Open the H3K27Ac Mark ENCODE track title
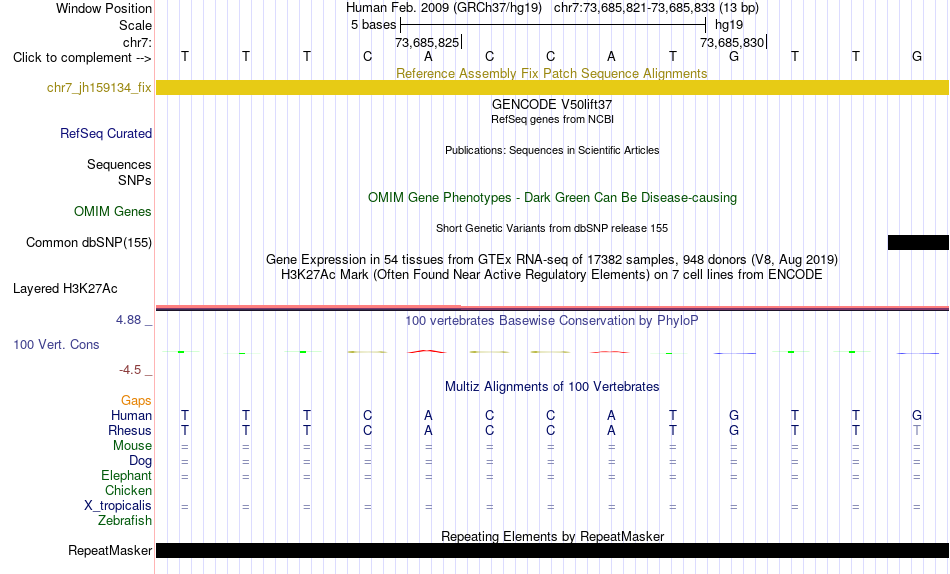This screenshot has height=574, width=950. [x=551, y=275]
